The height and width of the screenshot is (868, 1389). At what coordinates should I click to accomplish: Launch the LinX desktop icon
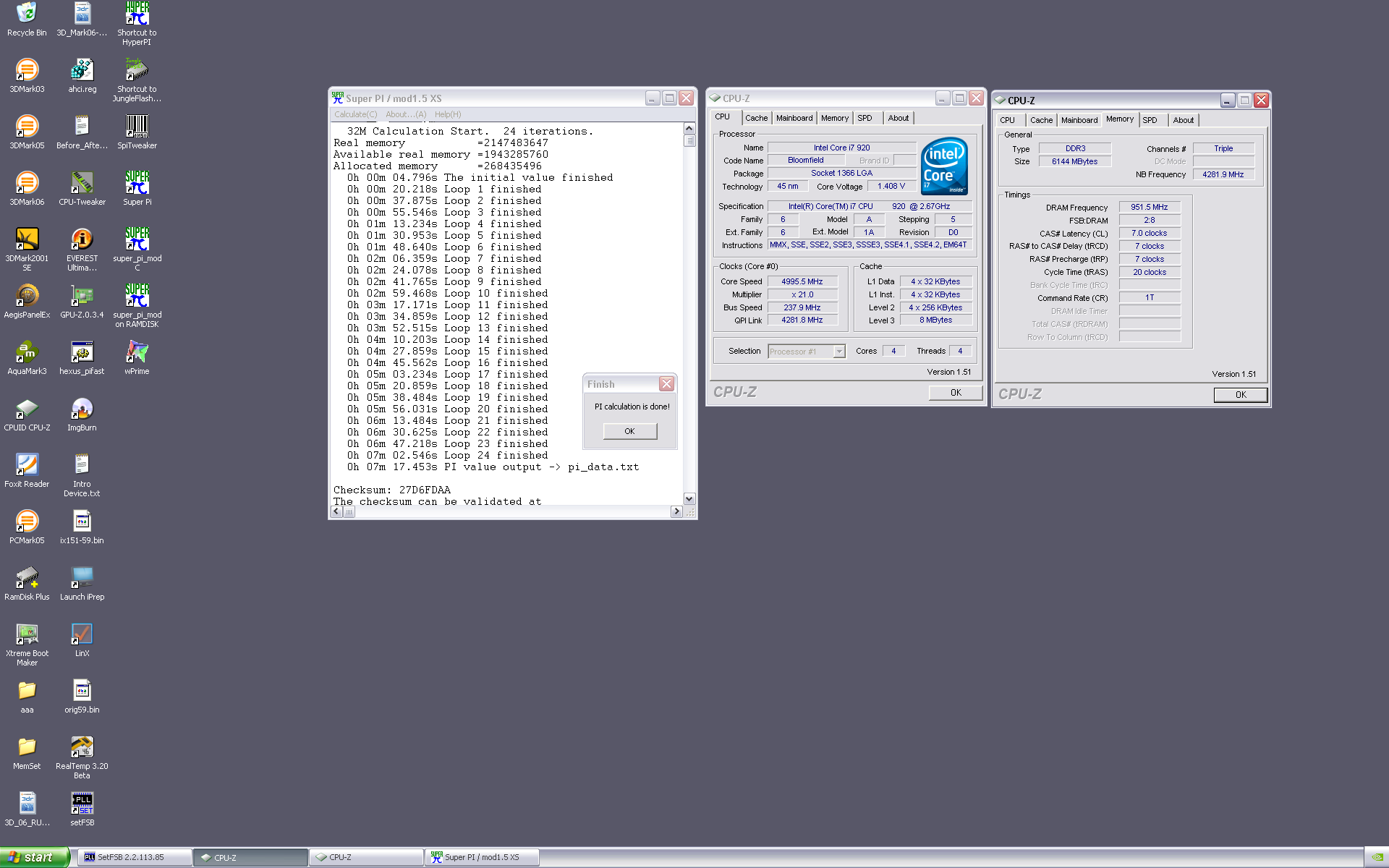coord(82,639)
